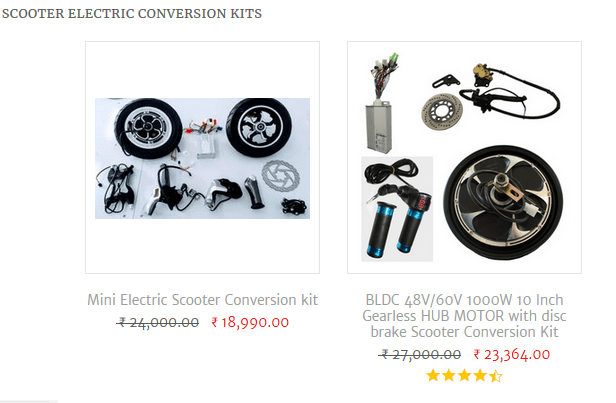
Task: Click the large hub motor wheel picture
Action: tap(503, 203)
